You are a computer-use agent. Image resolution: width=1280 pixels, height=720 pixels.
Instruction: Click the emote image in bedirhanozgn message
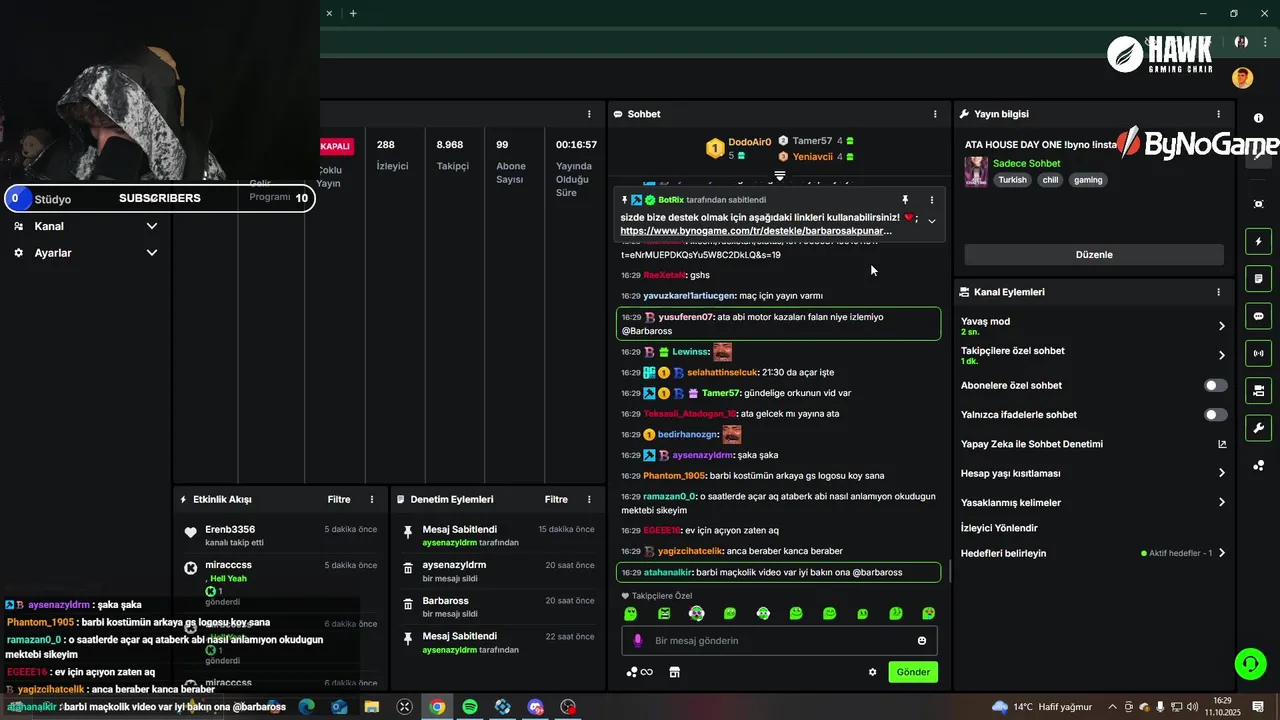(732, 434)
